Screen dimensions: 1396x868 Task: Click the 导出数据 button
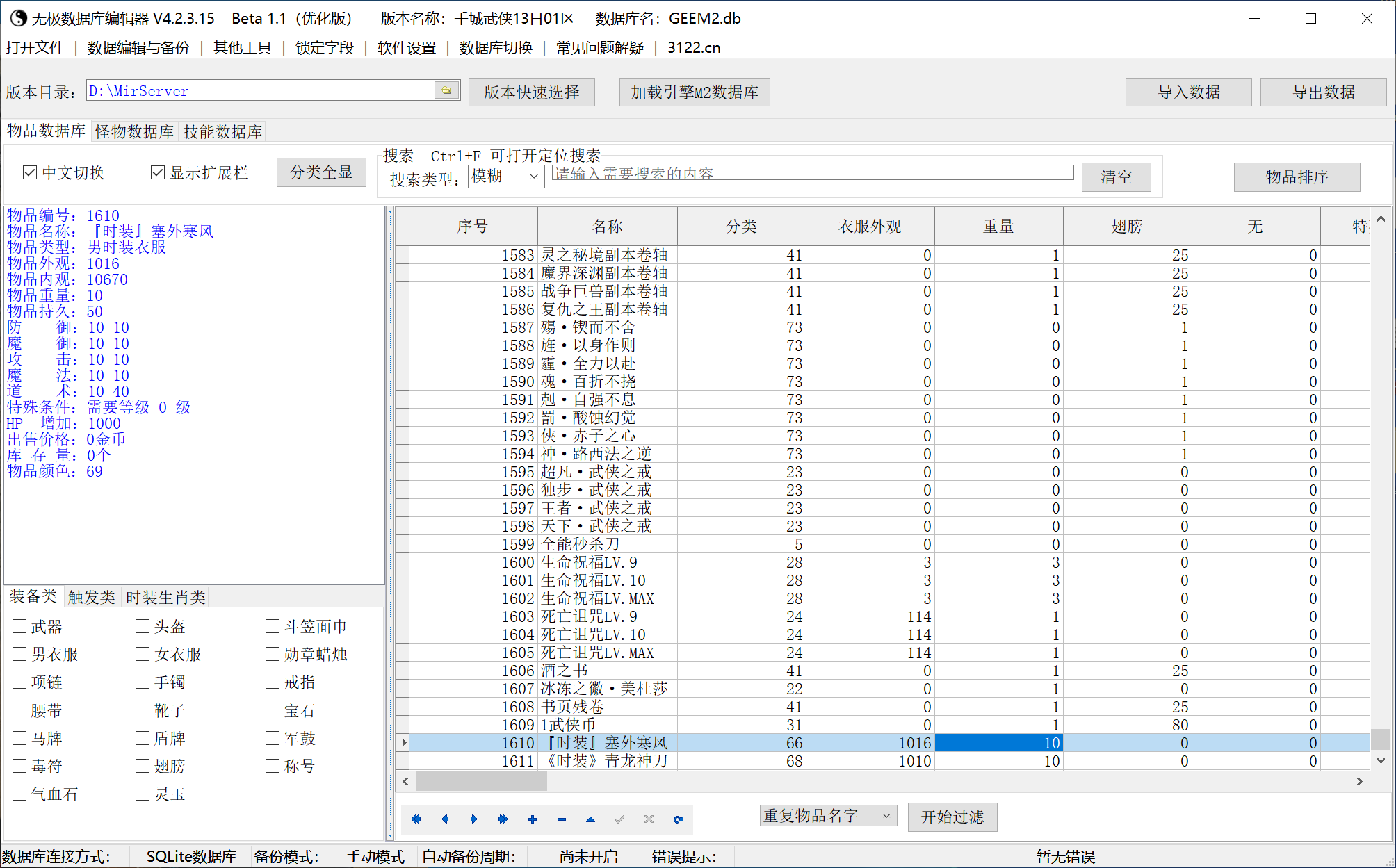pyautogui.click(x=1324, y=92)
